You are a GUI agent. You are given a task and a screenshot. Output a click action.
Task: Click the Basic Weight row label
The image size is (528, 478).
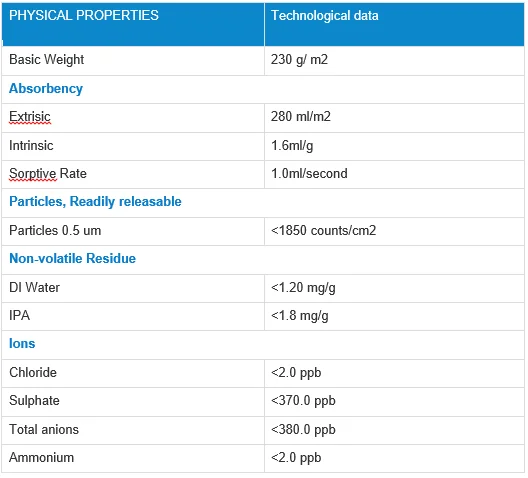click(x=46, y=60)
